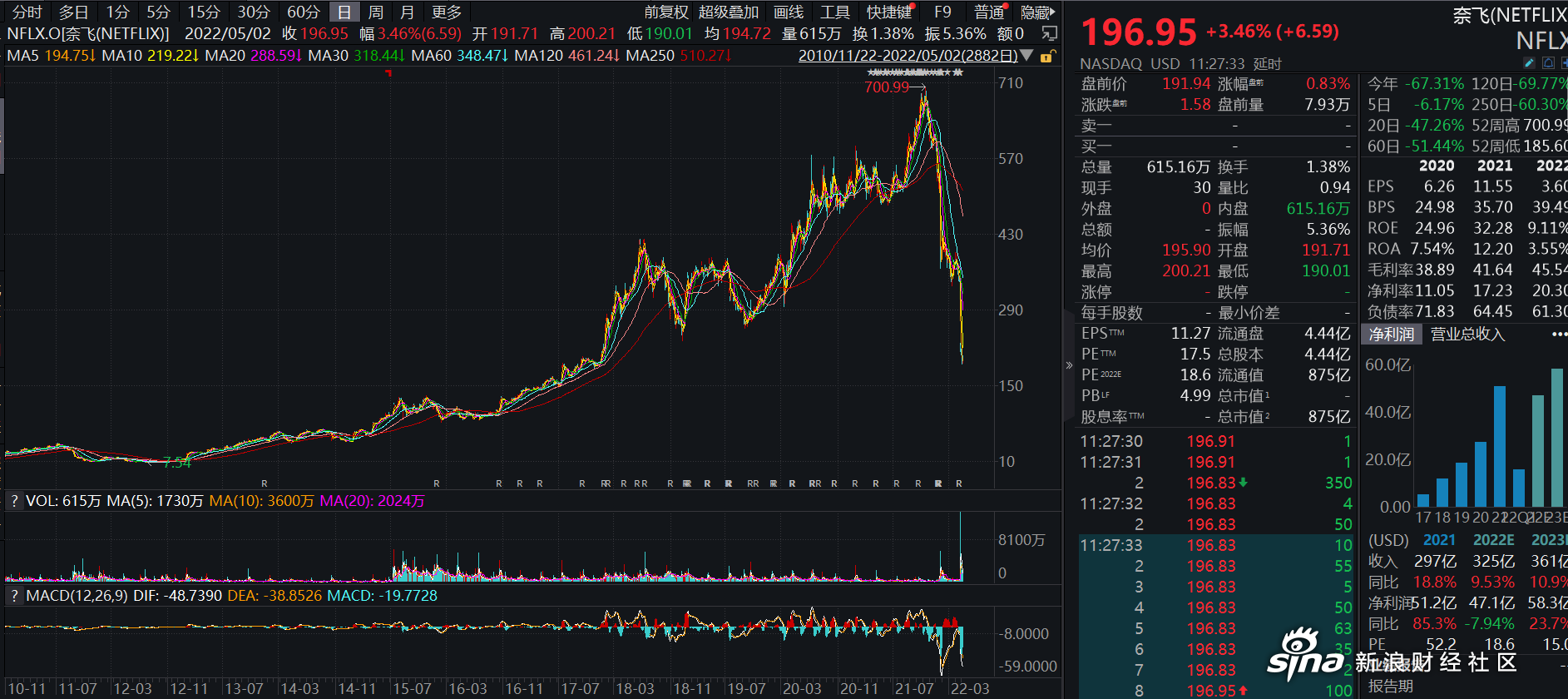Click the three dots more menu beside 营业总收入
The height and width of the screenshot is (699, 1568).
coord(1559,335)
